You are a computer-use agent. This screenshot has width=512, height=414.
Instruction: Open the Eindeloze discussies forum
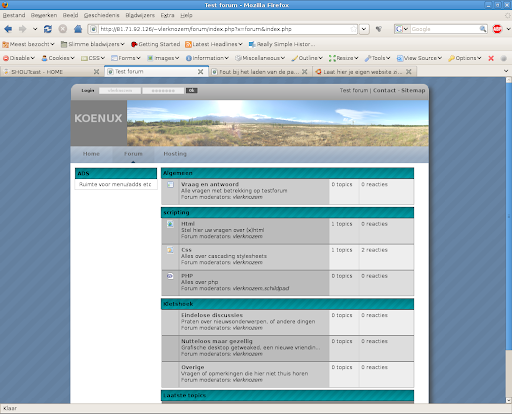pyautogui.click(x=212, y=315)
